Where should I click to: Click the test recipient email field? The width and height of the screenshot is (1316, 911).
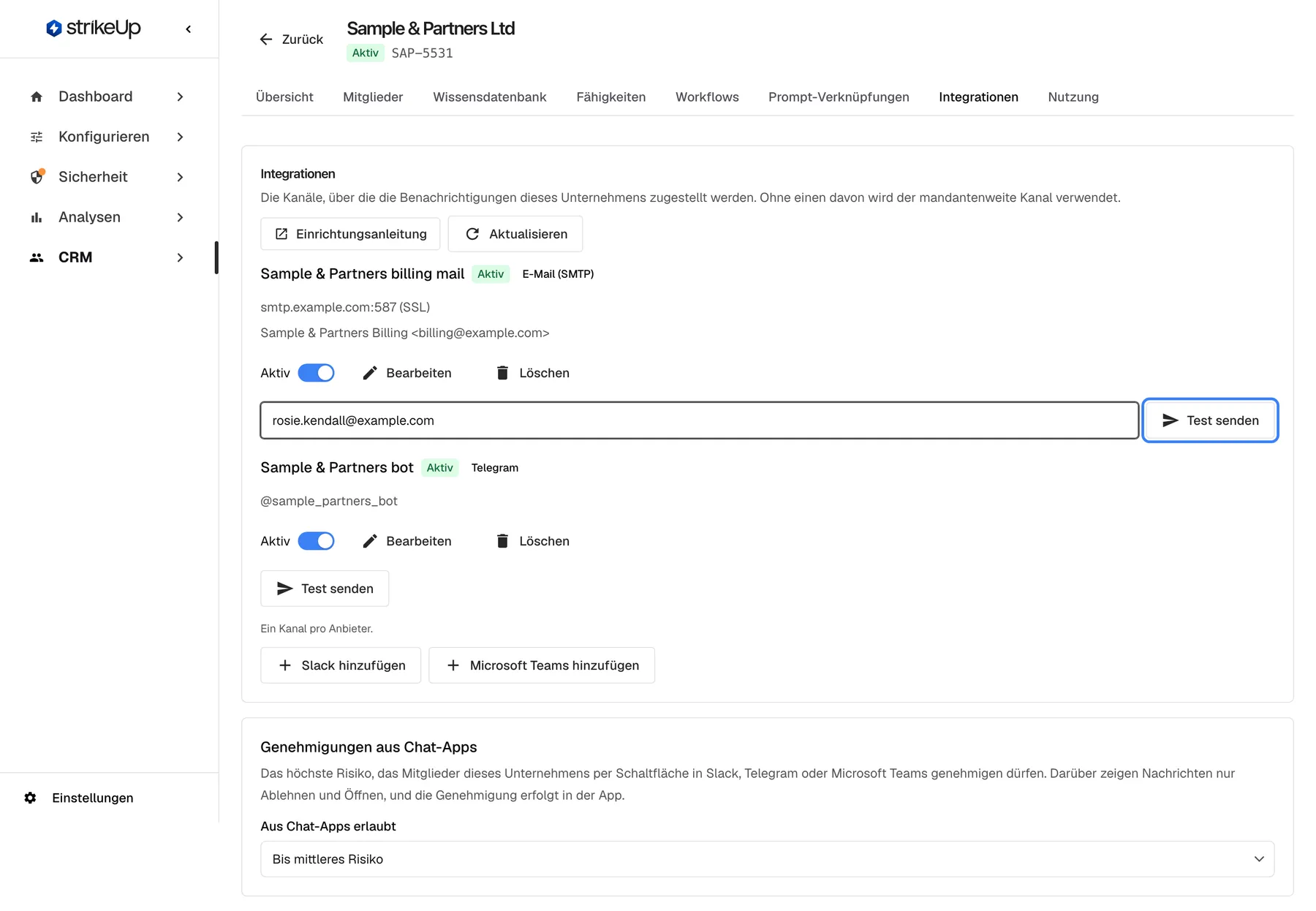[700, 420]
